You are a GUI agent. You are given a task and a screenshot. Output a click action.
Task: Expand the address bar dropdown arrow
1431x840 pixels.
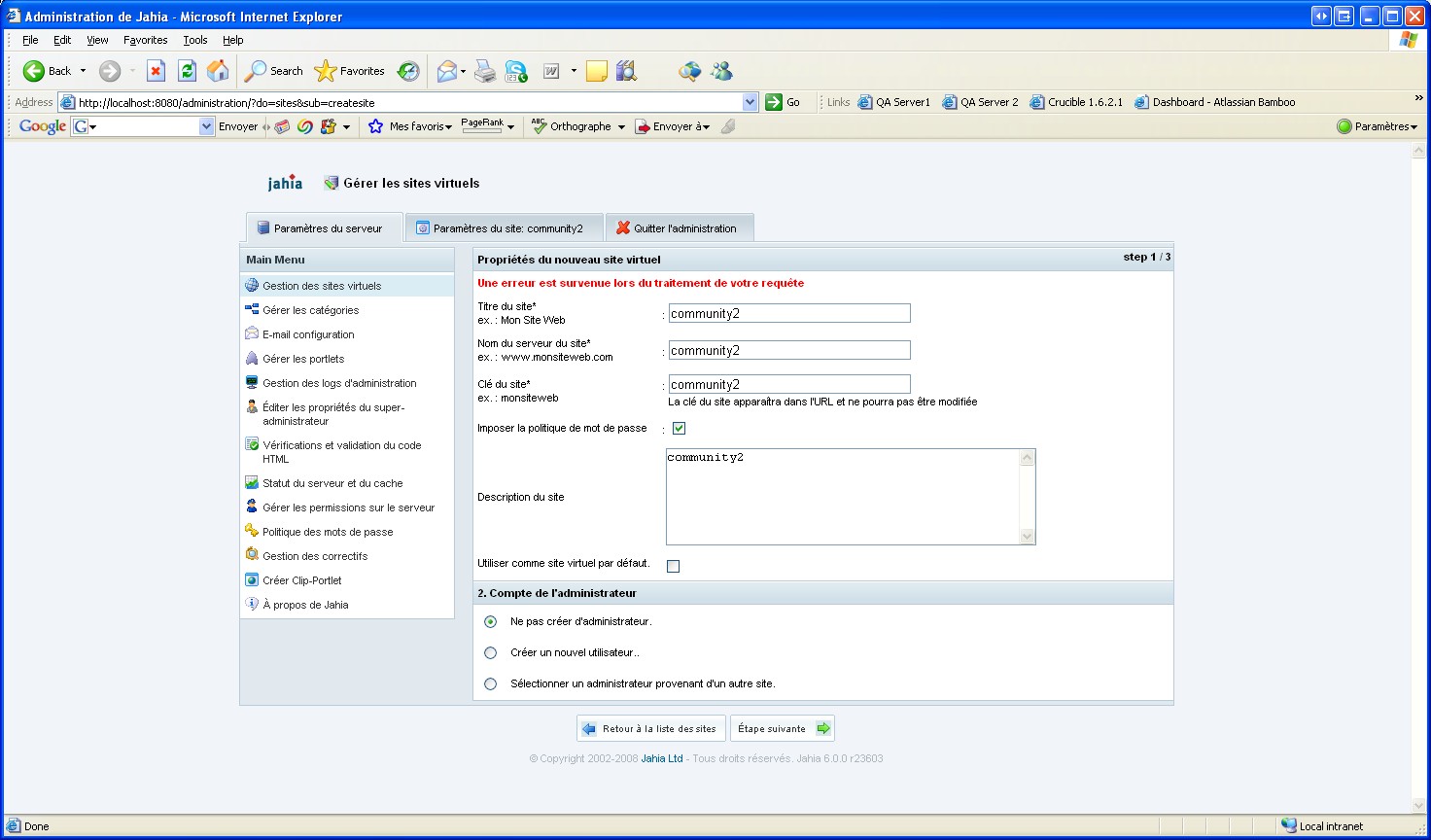tap(750, 102)
